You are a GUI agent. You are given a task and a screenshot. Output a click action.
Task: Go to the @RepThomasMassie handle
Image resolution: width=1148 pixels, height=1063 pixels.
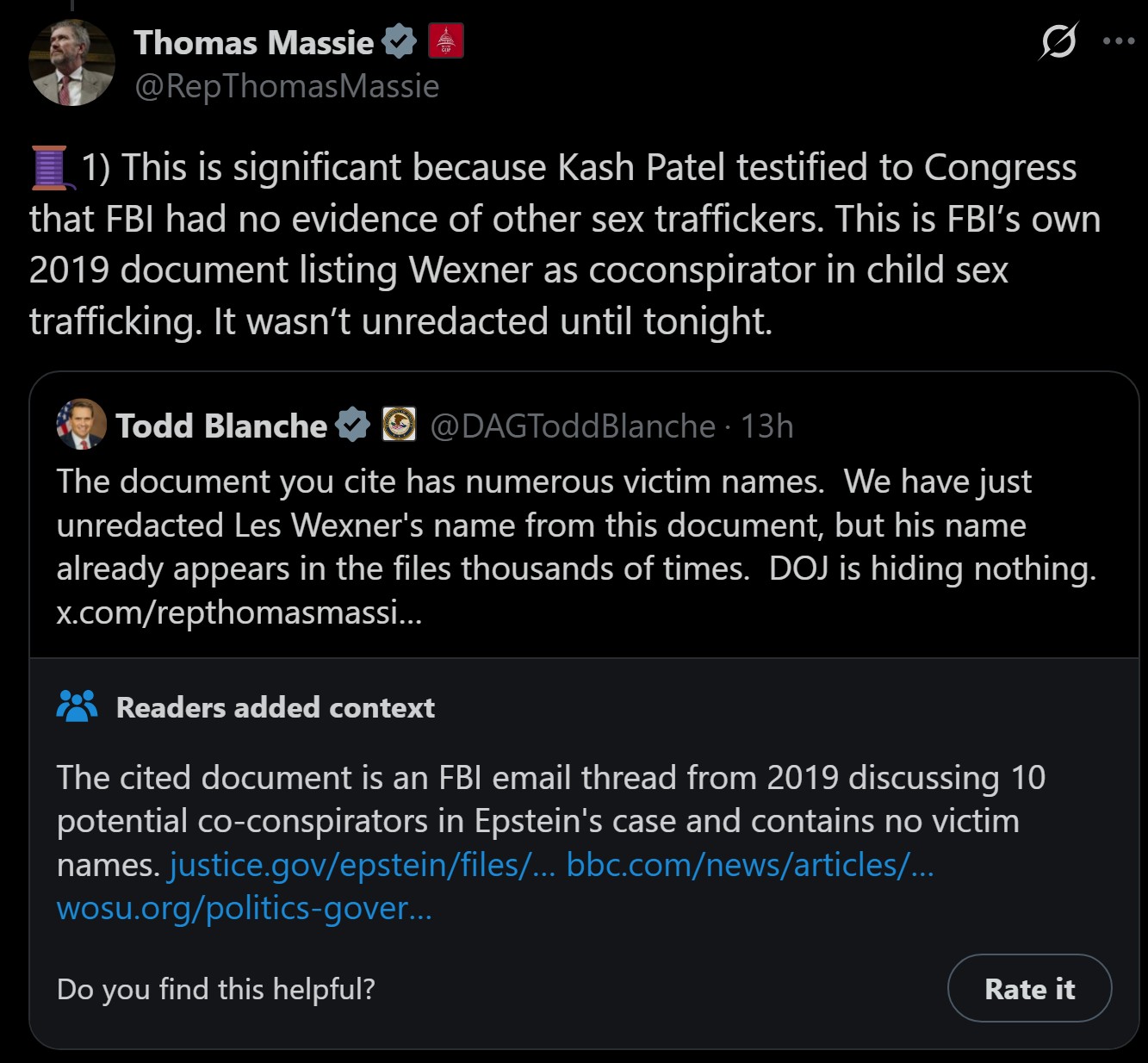click(x=287, y=86)
